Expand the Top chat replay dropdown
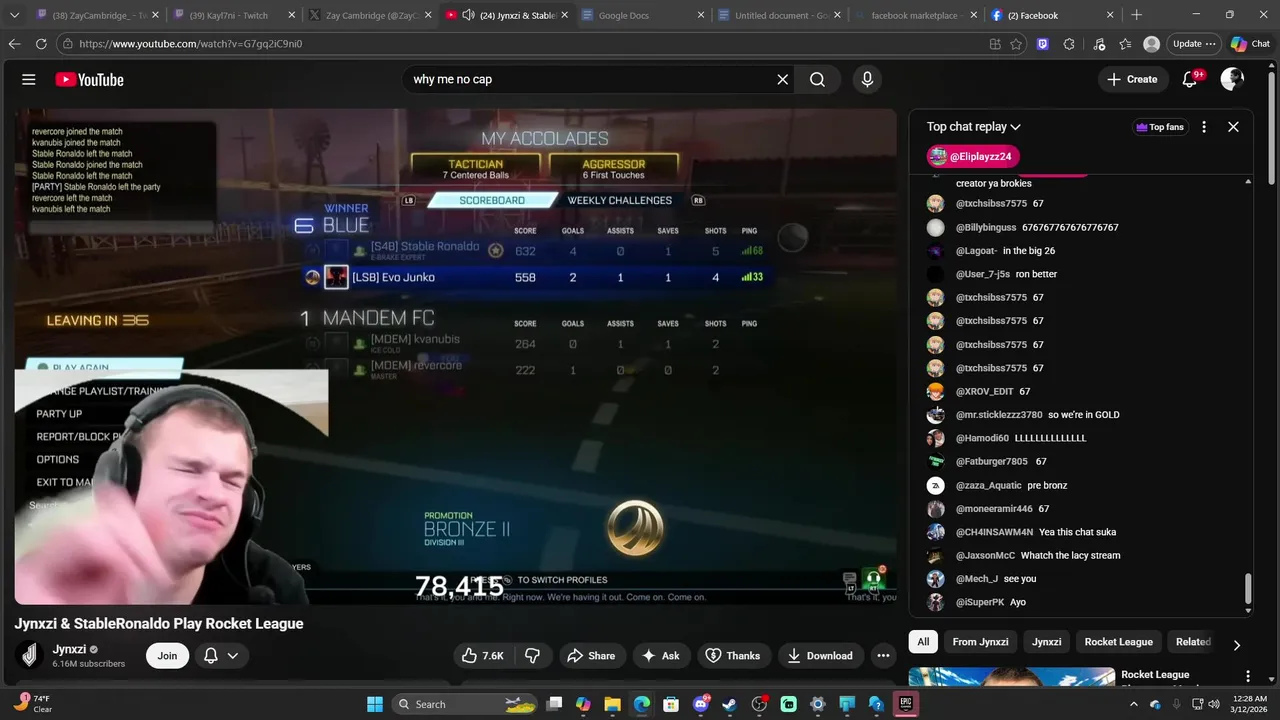 (x=974, y=127)
